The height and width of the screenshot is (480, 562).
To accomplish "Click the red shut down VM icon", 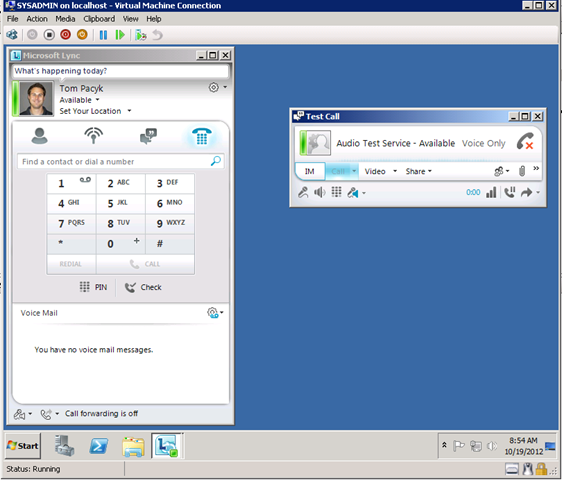I will click(x=66, y=35).
